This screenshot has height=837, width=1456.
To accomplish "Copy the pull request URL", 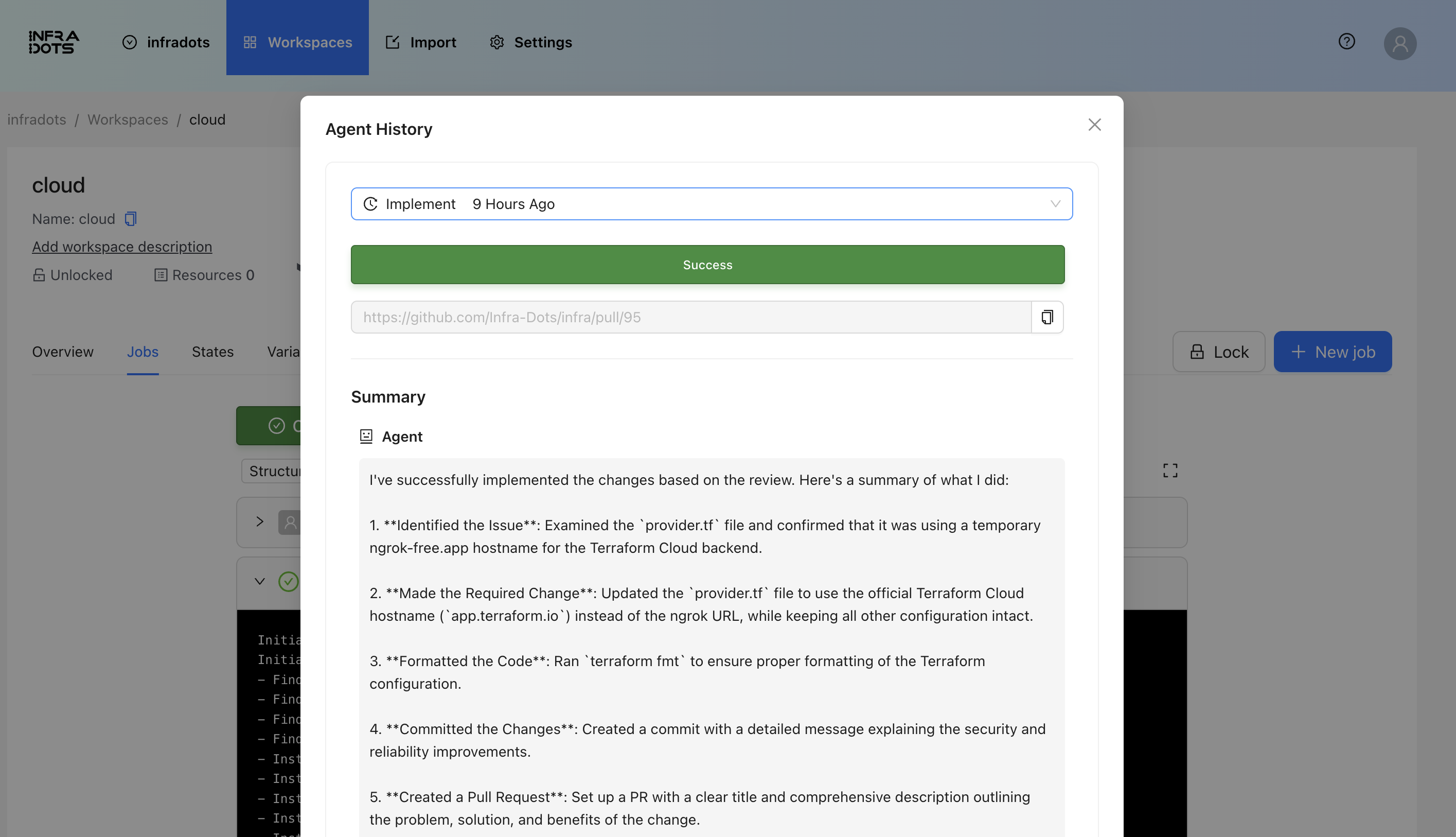I will click(x=1047, y=317).
